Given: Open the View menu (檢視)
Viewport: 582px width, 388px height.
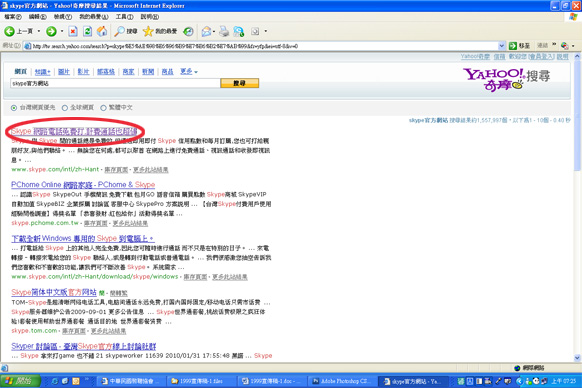Looking at the screenshot, I should 63,17.
